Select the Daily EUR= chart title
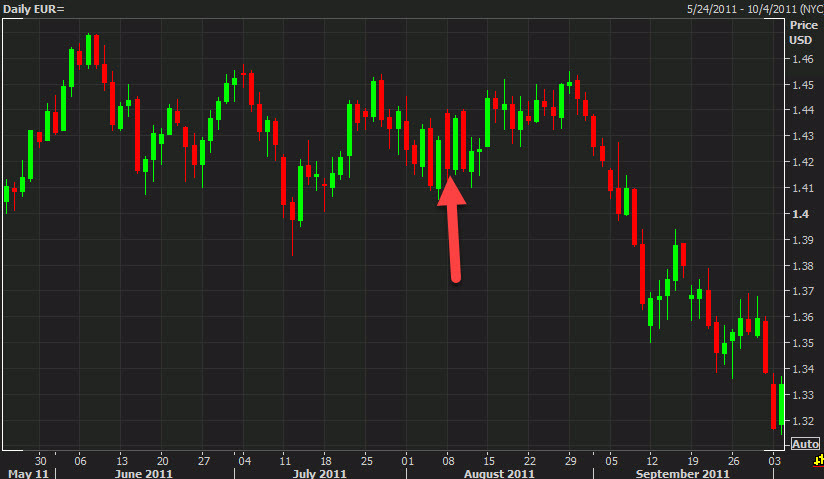The image size is (824, 479). (34, 9)
